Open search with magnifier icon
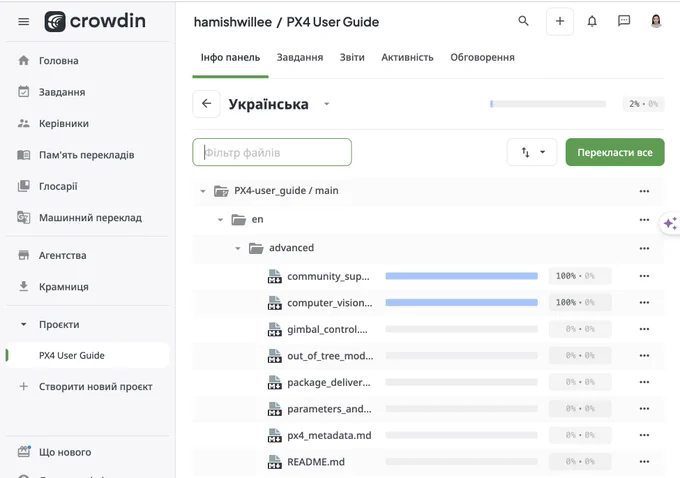The width and height of the screenshot is (680, 478). pyautogui.click(x=523, y=21)
